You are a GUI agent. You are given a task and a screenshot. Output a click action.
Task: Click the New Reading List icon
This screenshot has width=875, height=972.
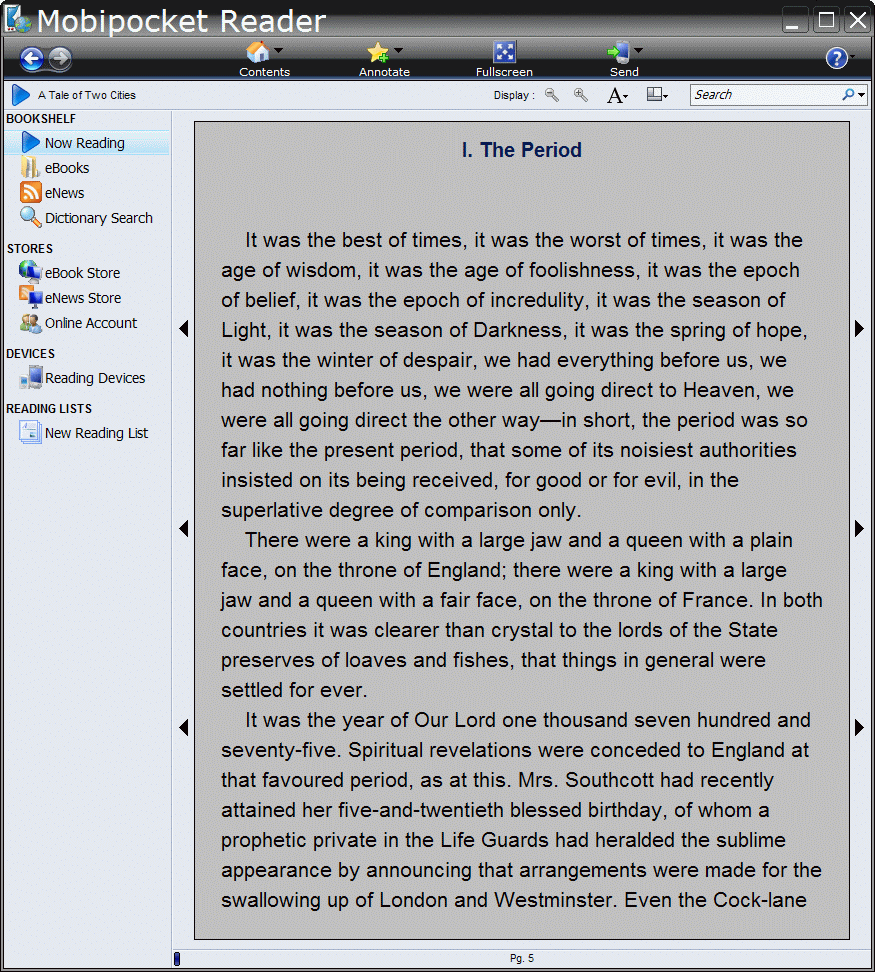(30, 432)
